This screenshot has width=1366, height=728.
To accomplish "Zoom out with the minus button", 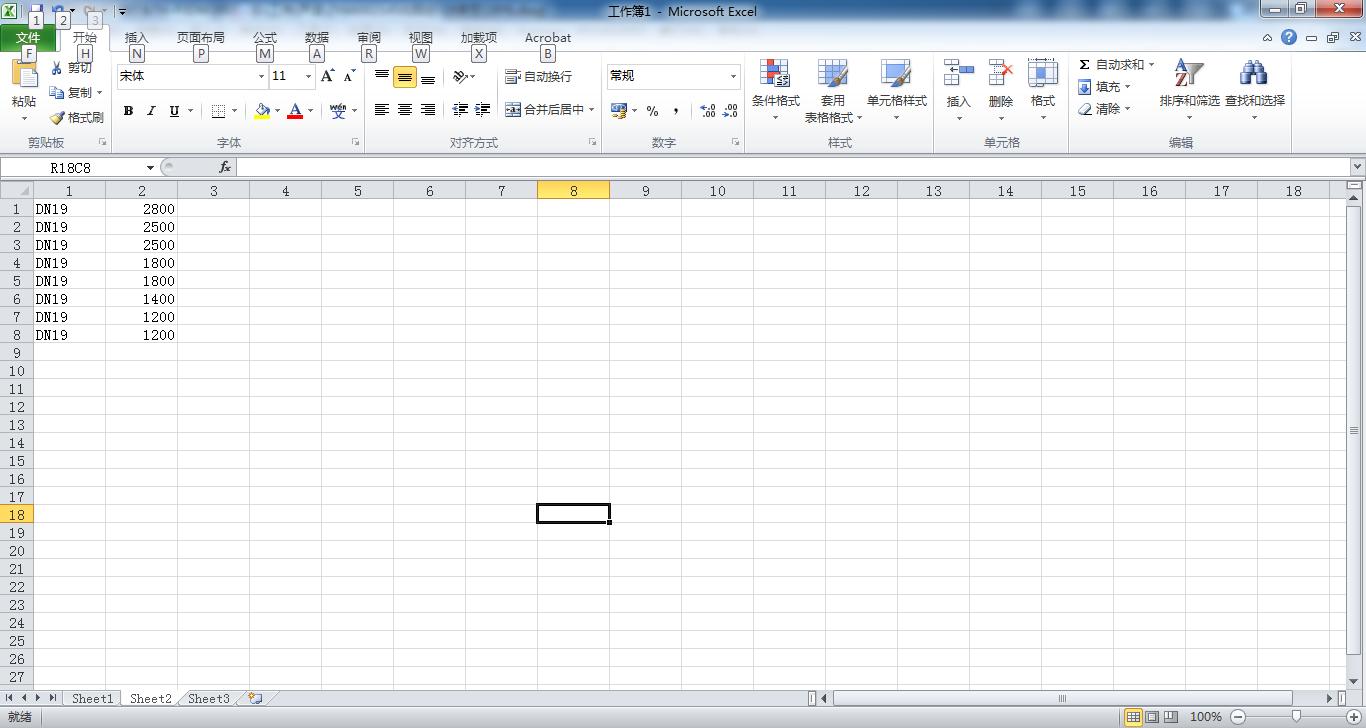I will (1238, 717).
